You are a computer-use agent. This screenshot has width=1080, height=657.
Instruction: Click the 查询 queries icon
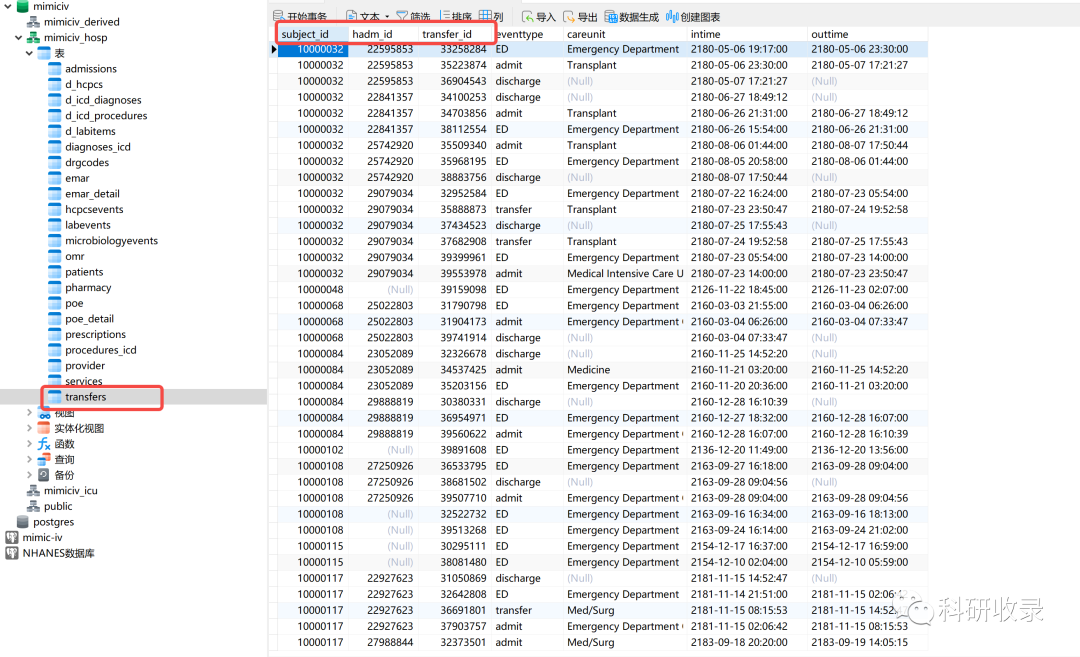[x=44, y=459]
